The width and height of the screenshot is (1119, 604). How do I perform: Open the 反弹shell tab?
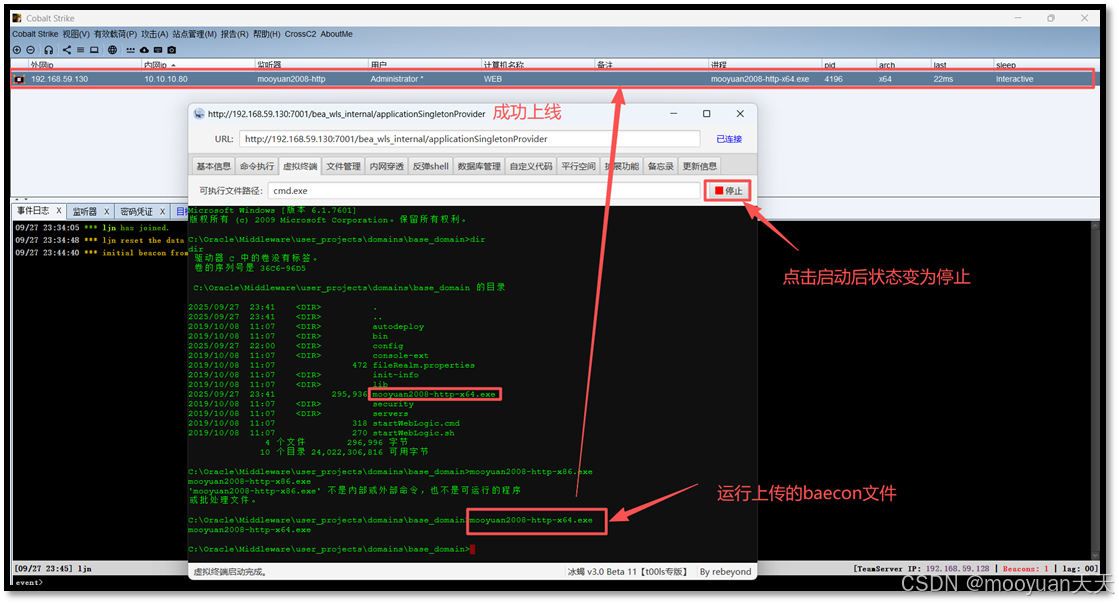(430, 166)
